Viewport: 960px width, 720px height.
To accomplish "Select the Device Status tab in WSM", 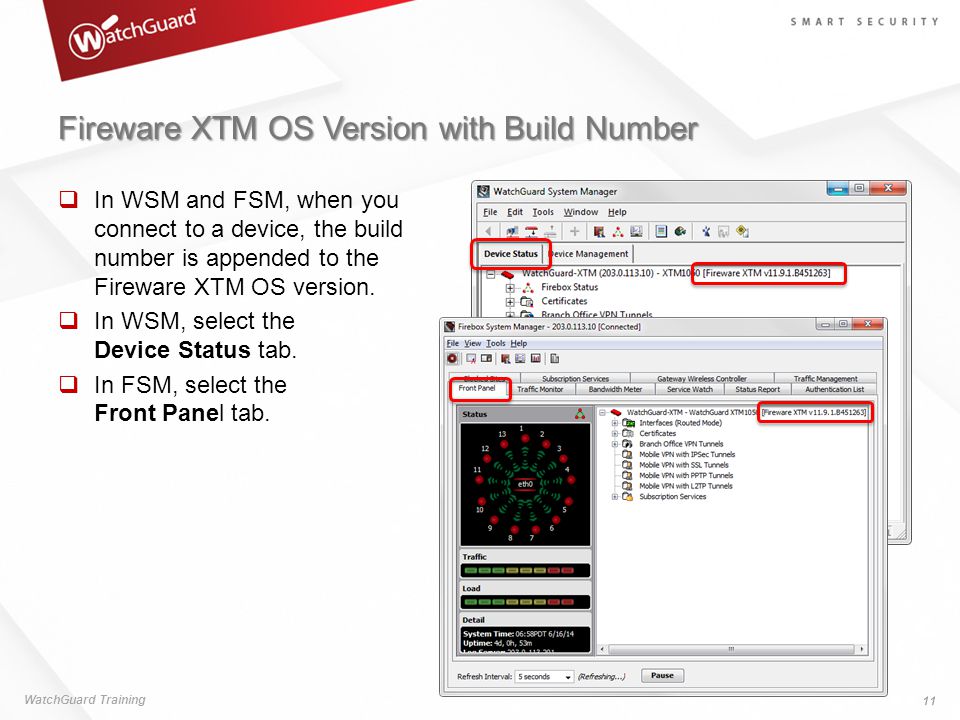I will pyautogui.click(x=511, y=253).
